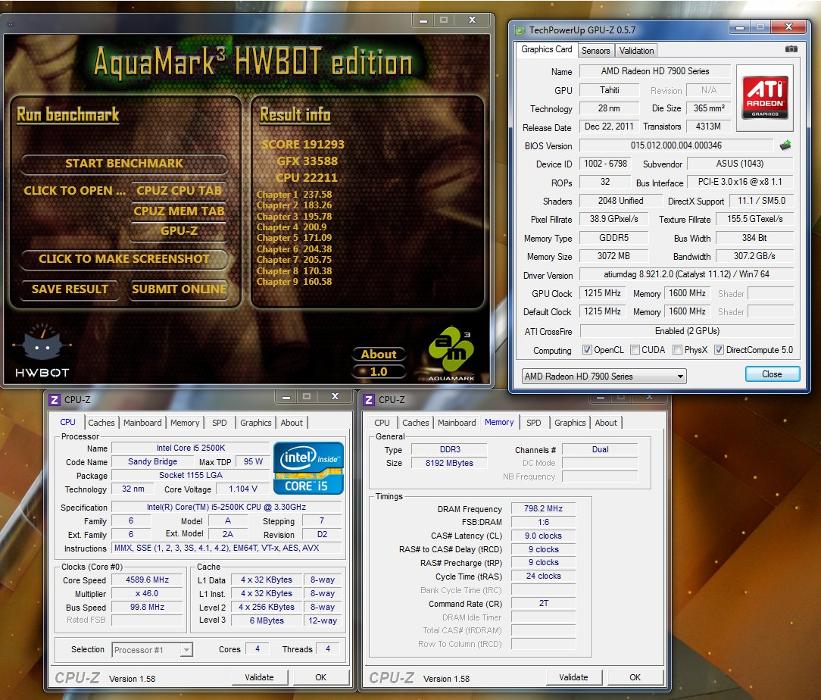Click the 1.0 version button in AquaMark
The height and width of the screenshot is (700, 821).
[379, 371]
